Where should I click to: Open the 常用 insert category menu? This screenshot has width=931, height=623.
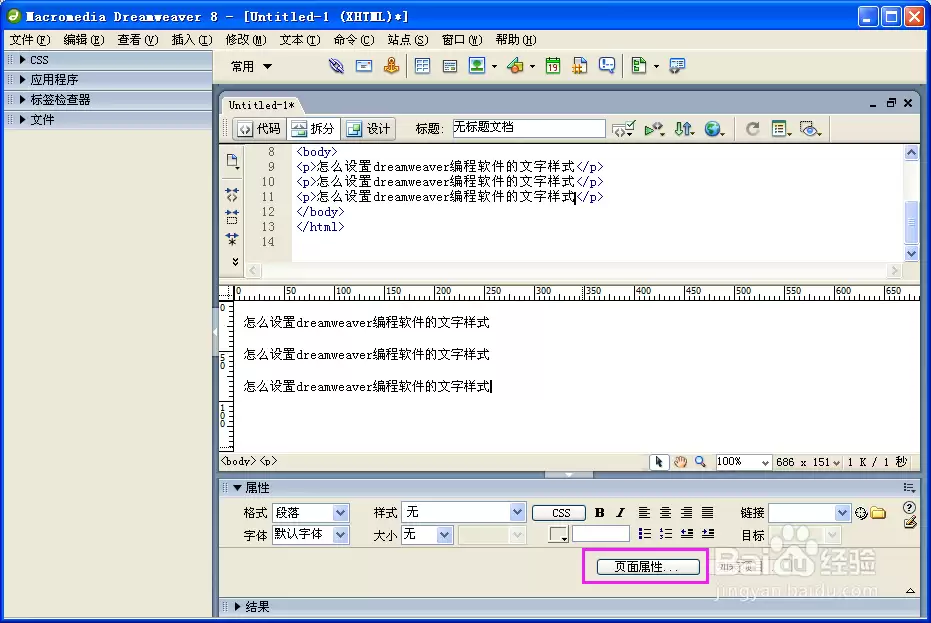pos(251,67)
